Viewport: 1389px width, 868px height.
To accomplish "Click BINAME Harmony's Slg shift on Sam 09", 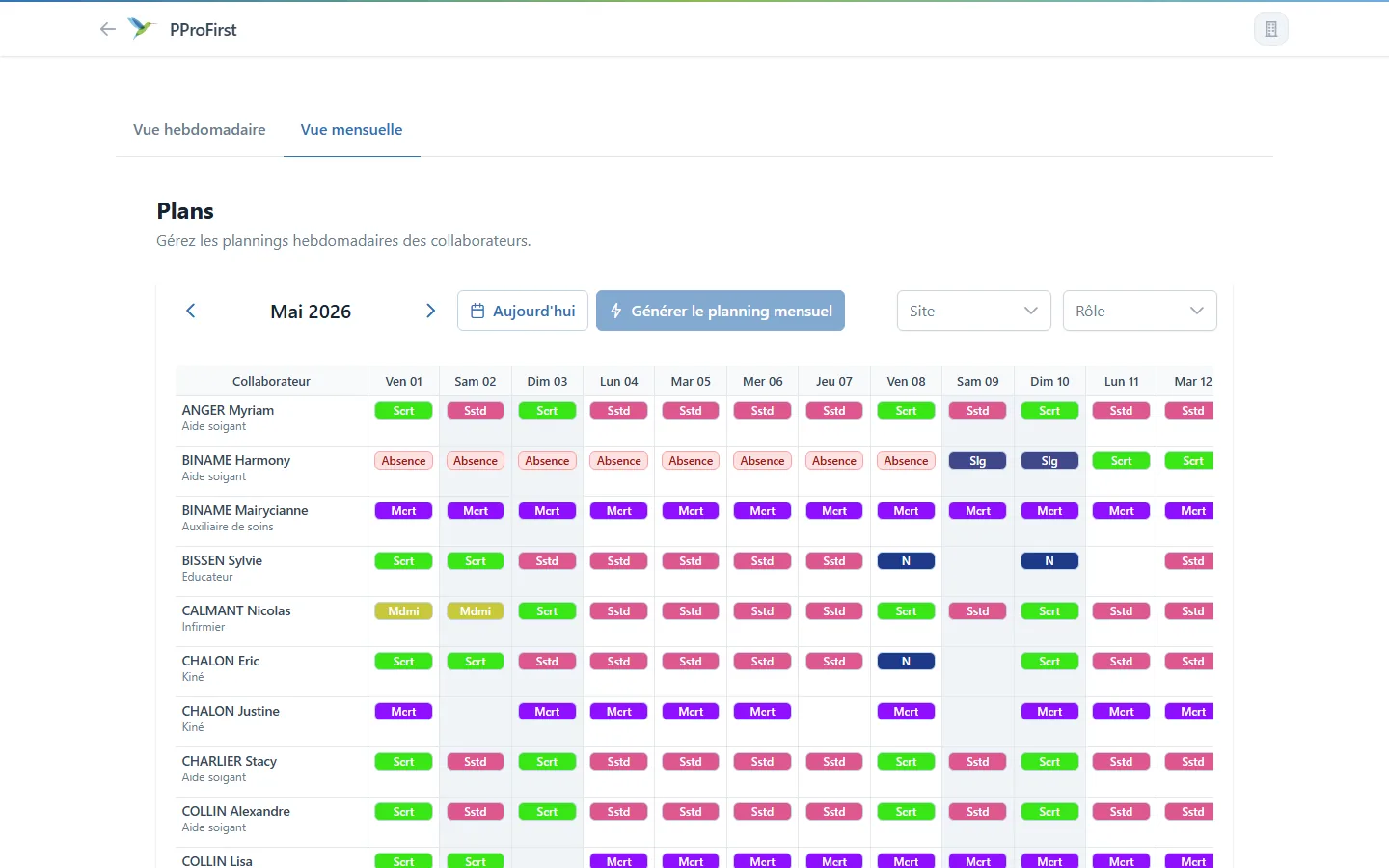I will click(x=978, y=461).
